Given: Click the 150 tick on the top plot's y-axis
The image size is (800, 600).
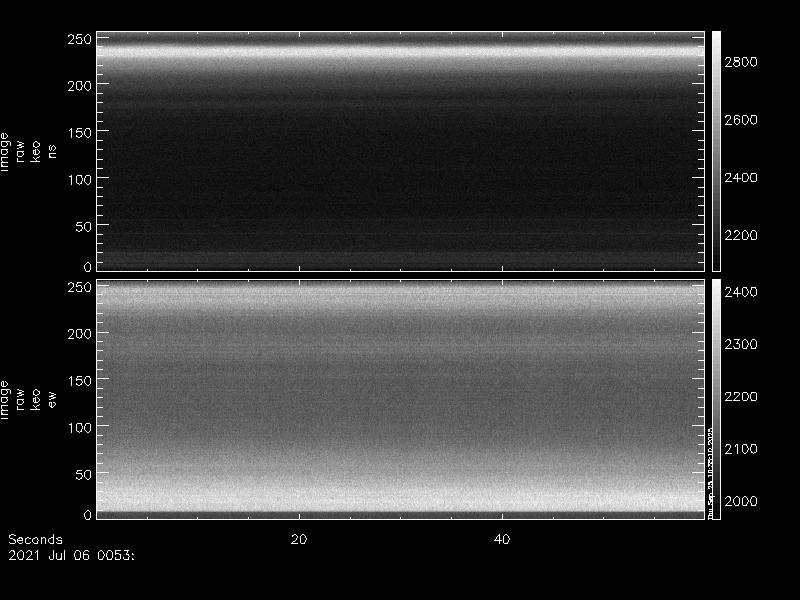Looking at the screenshot, I should (79, 132).
